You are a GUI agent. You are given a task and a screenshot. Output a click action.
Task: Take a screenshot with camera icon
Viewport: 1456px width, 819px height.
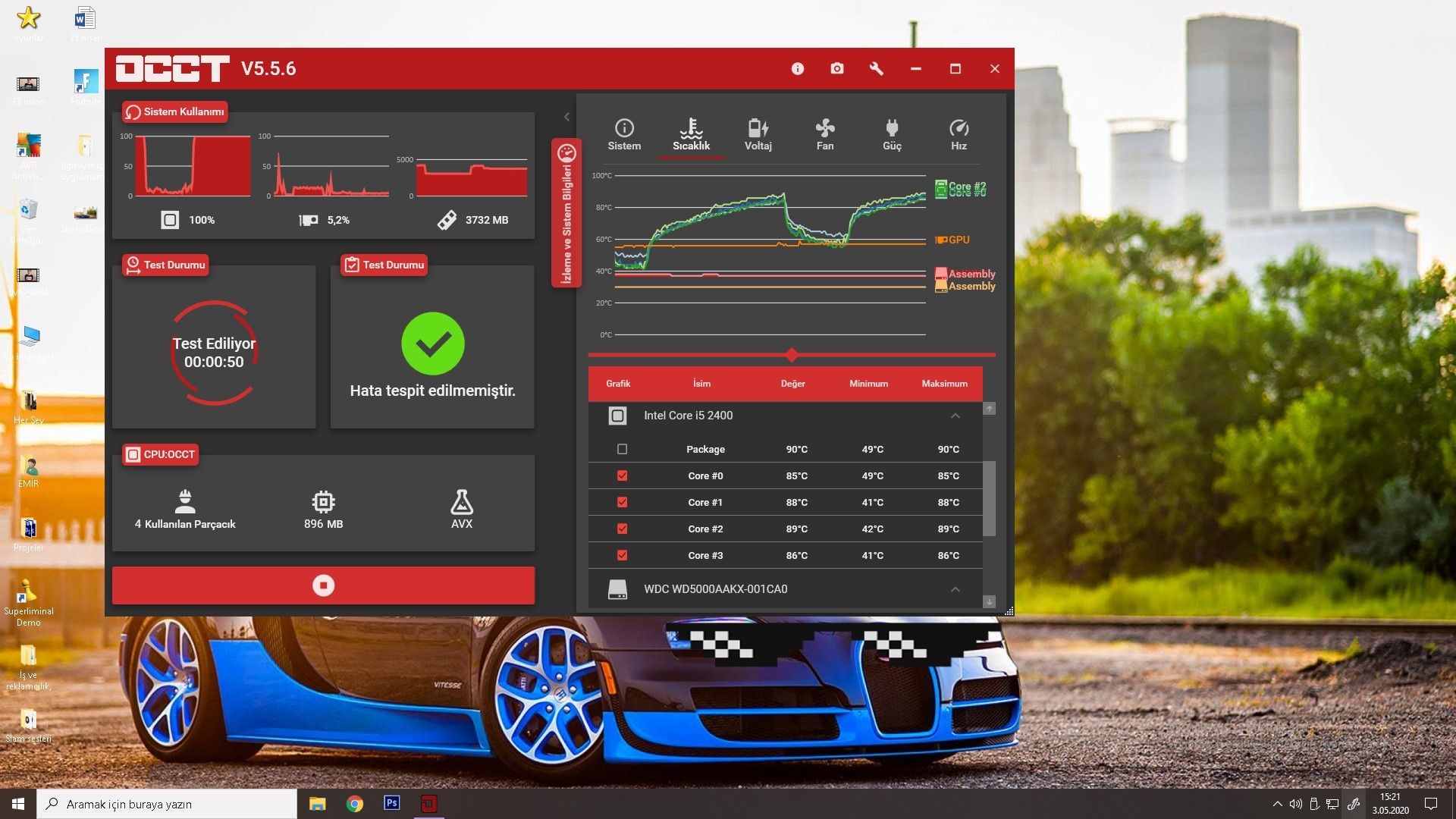tap(836, 69)
